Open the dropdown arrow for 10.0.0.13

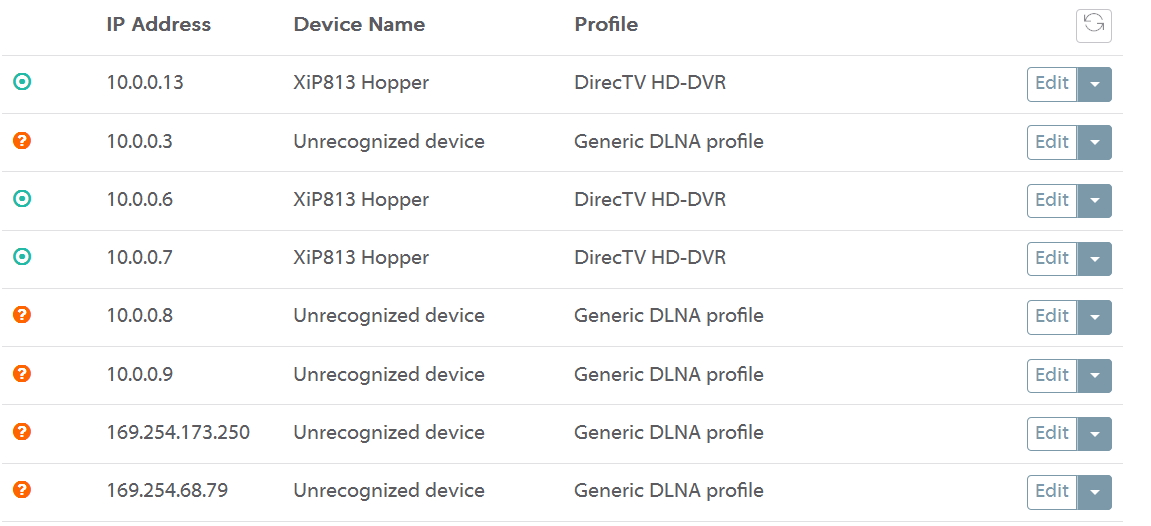tap(1095, 85)
